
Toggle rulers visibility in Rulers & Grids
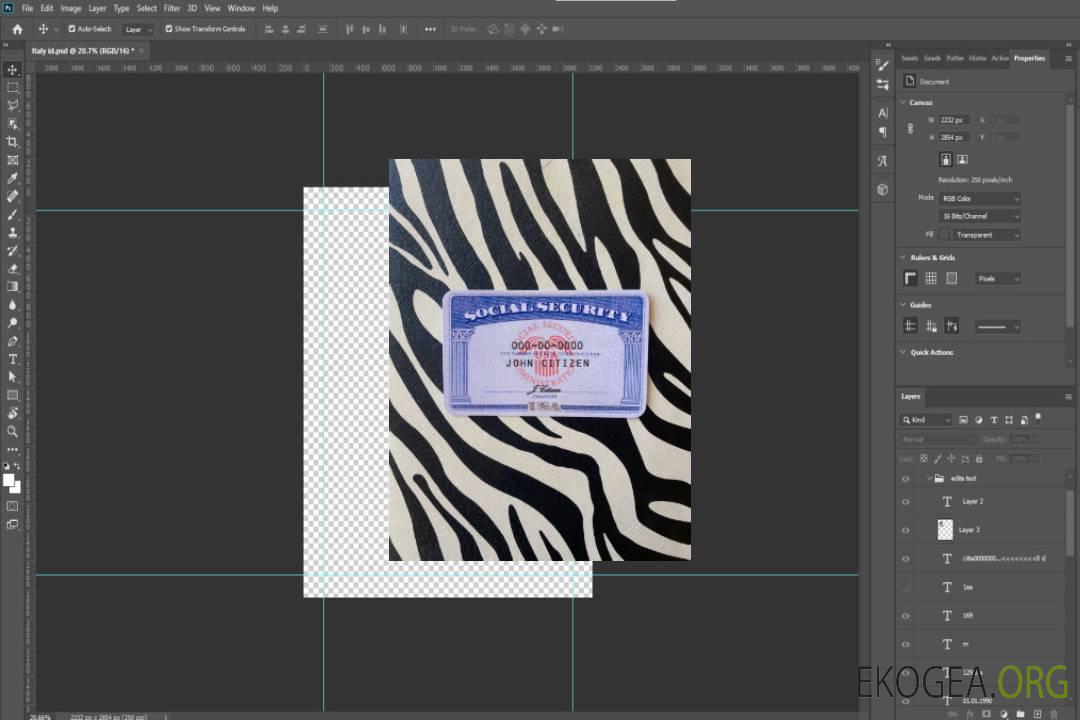pos(910,278)
